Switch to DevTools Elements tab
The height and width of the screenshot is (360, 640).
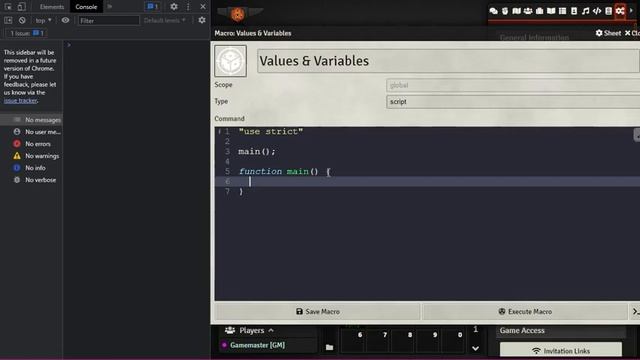(52, 7)
